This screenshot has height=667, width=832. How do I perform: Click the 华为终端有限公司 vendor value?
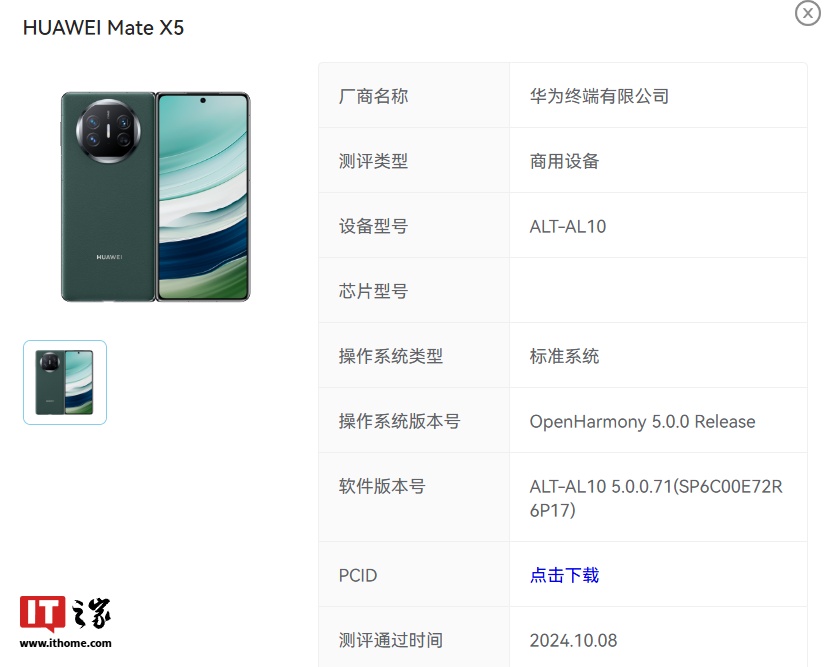(599, 96)
